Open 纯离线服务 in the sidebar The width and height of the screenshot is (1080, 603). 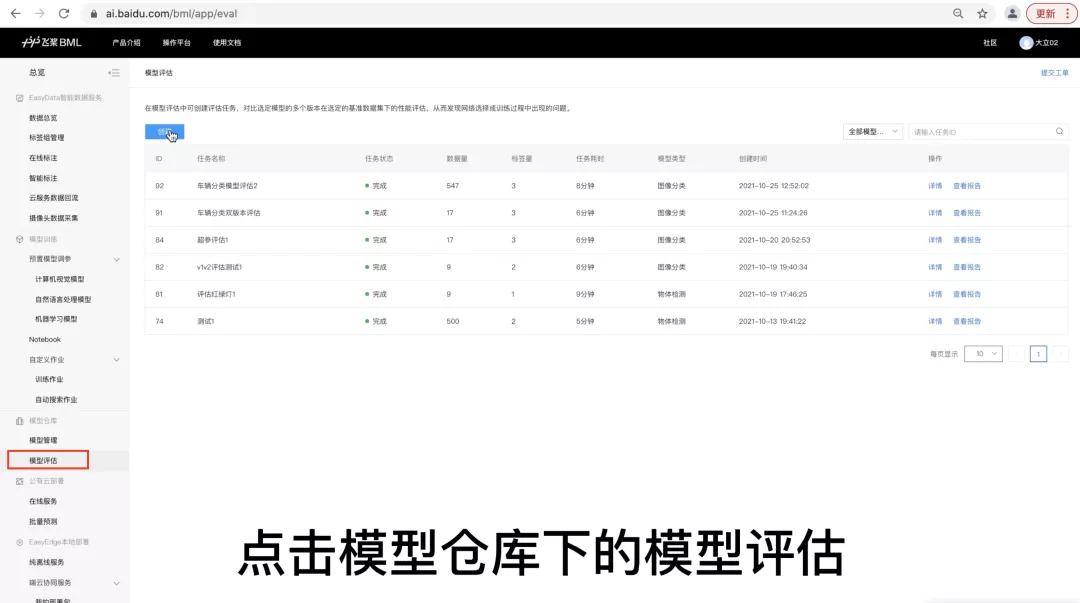tap(46, 562)
